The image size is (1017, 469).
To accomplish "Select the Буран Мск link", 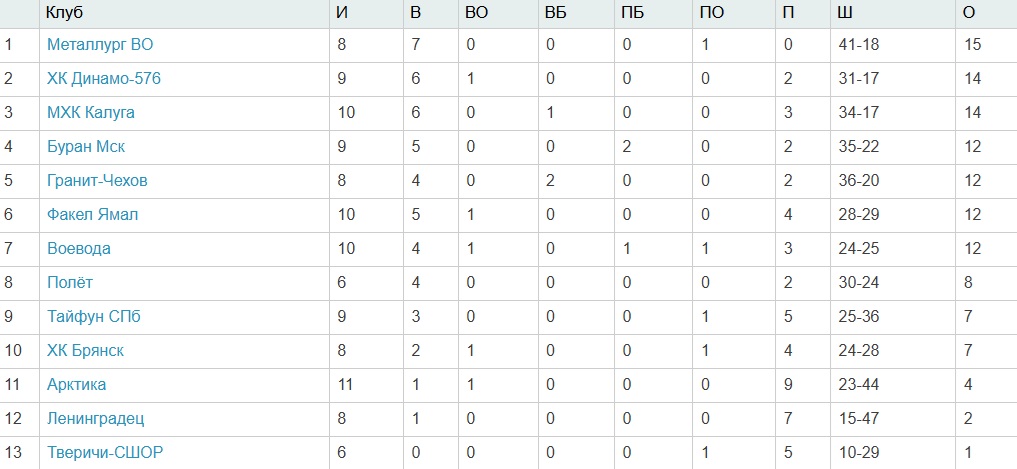I will click(x=86, y=147).
